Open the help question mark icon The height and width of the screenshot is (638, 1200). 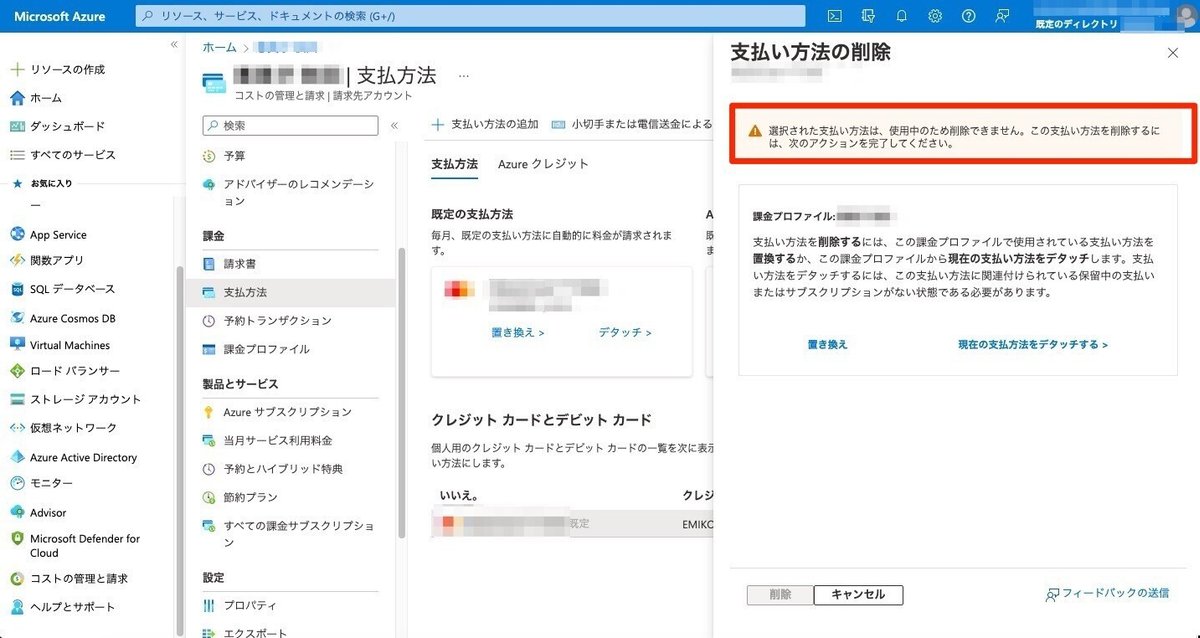point(968,16)
